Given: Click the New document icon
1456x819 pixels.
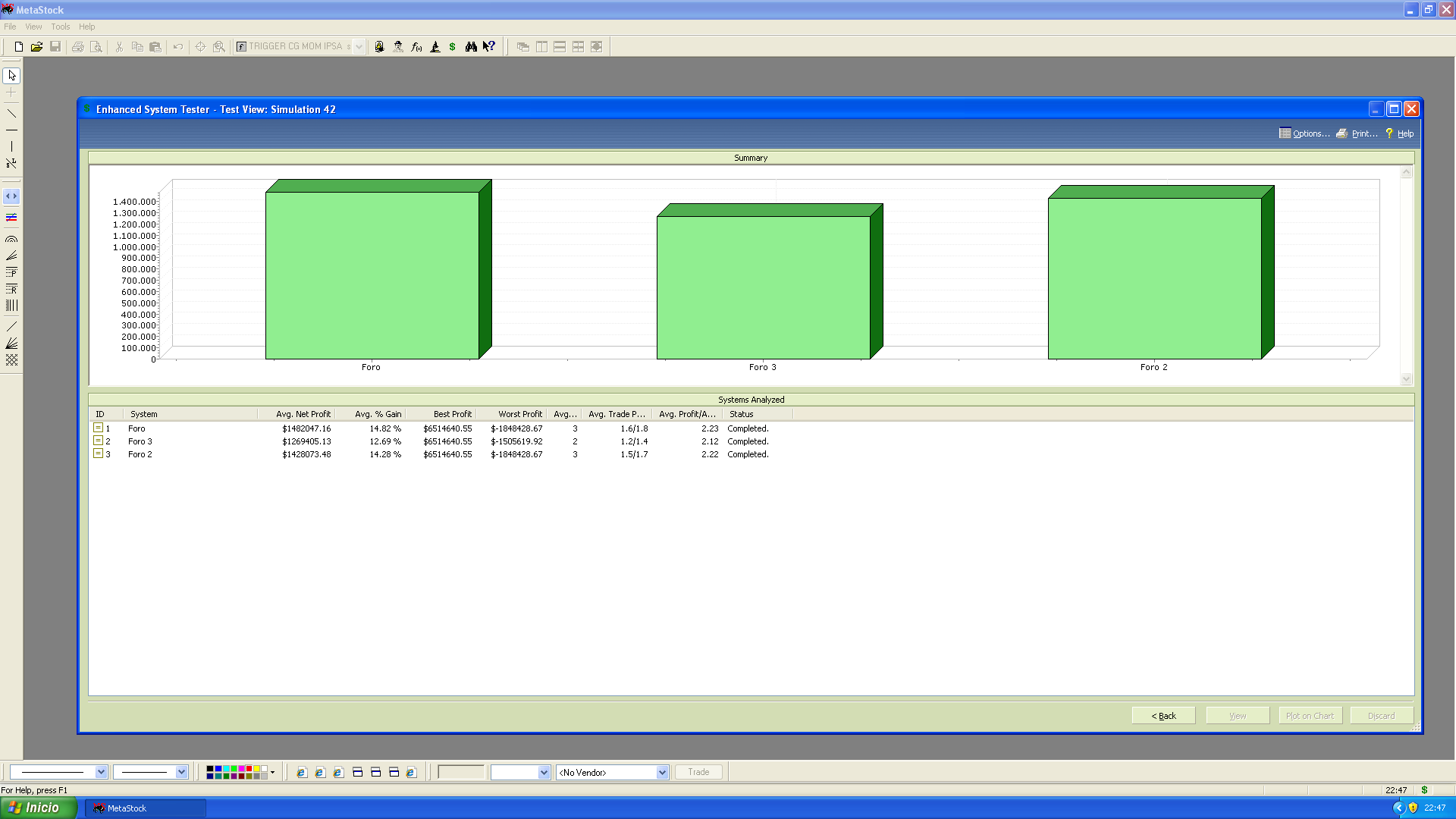Looking at the screenshot, I should tap(18, 46).
